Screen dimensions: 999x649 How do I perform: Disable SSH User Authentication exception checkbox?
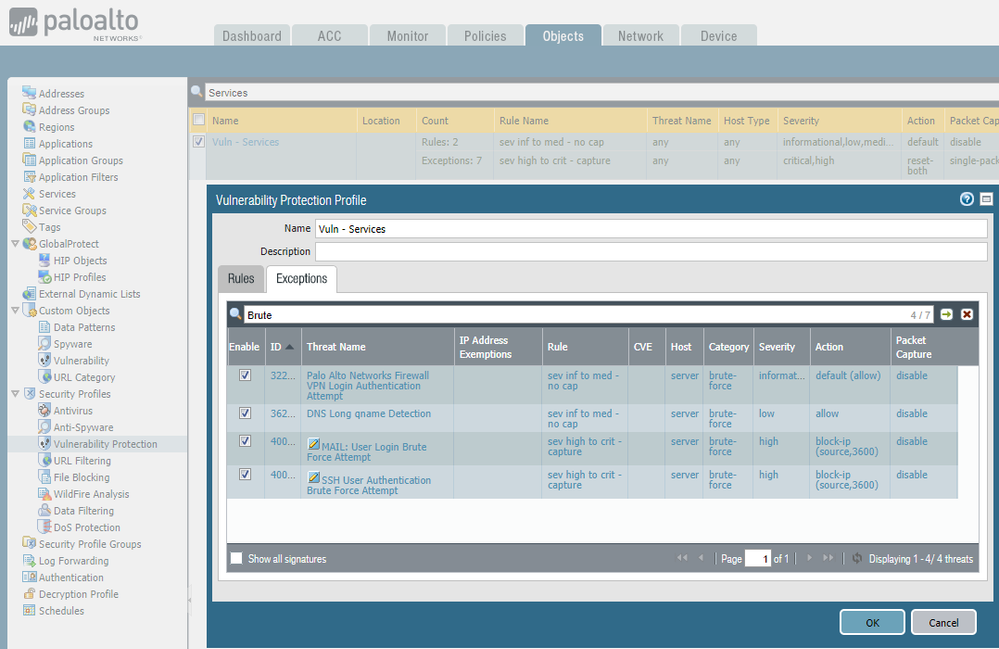(x=245, y=474)
